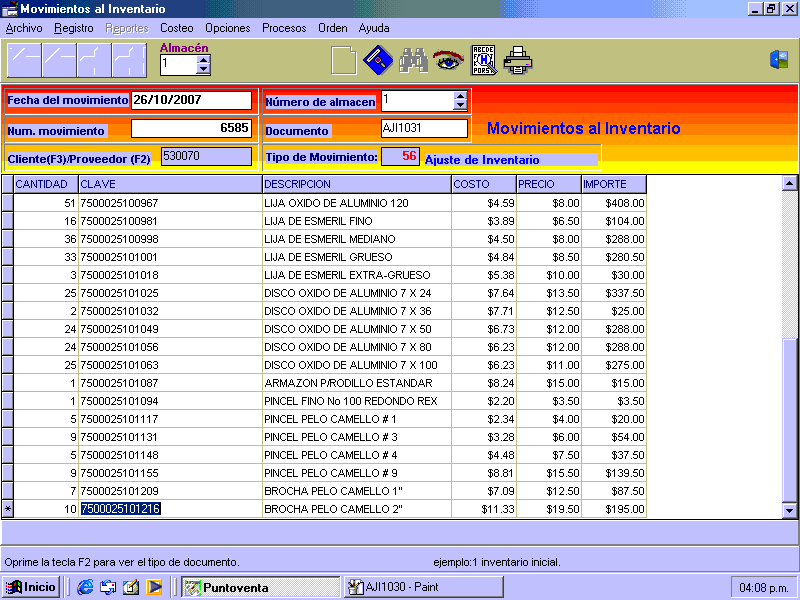Increase Almacén spinner value in toolbar

pyautogui.click(x=204, y=59)
